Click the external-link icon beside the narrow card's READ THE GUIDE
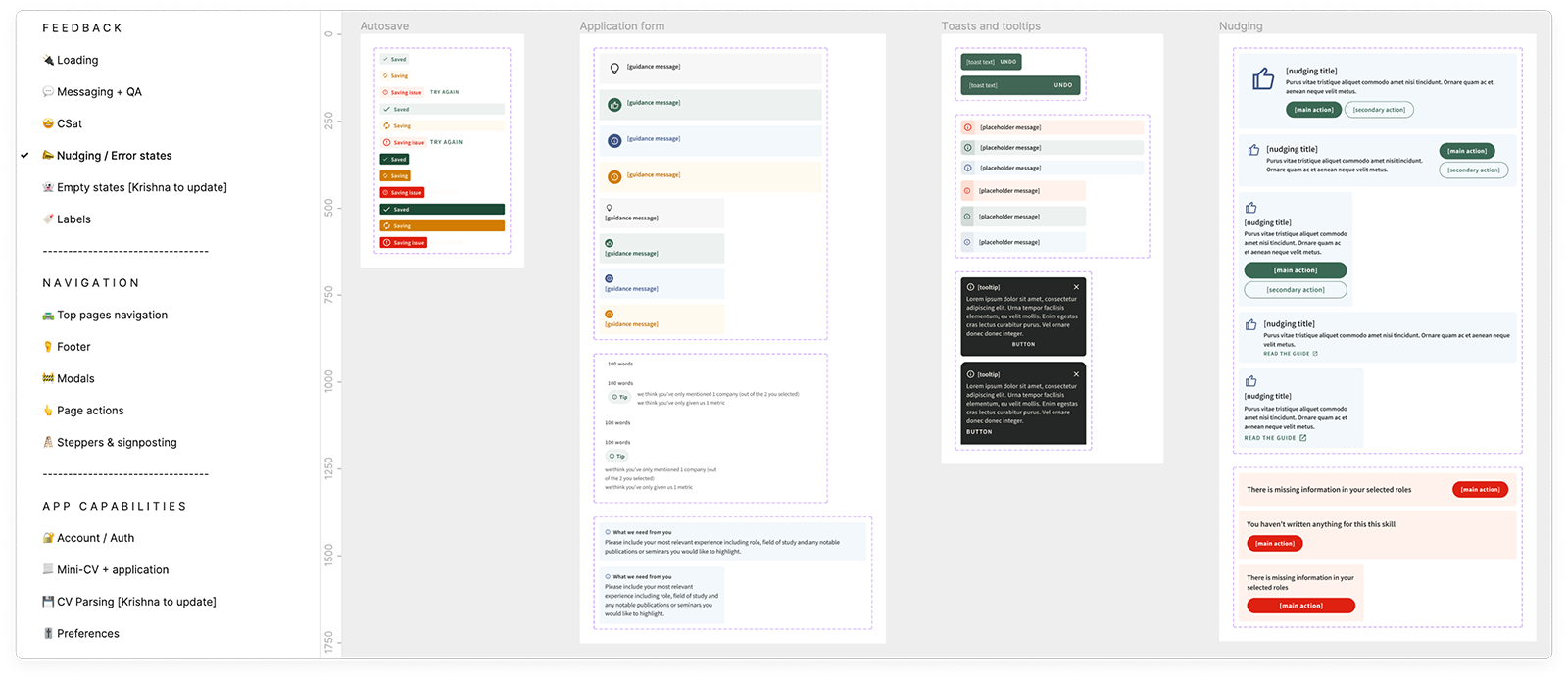Screen dimensions: 1568x681 pos(1302,438)
